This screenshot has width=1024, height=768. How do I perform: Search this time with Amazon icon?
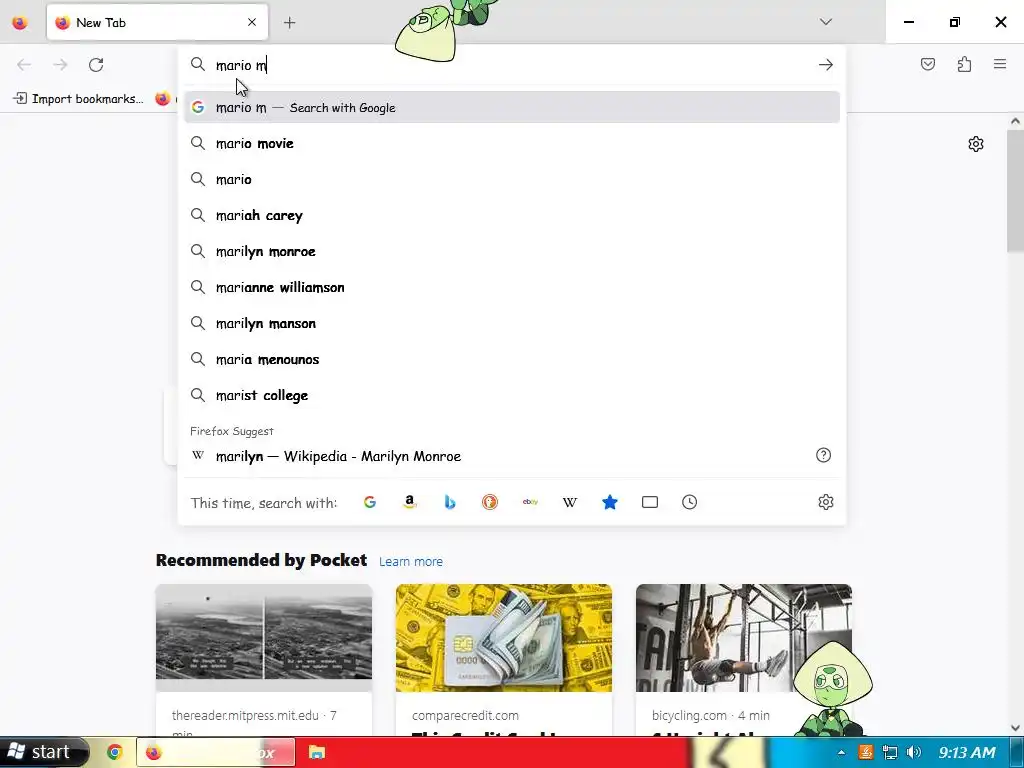click(x=409, y=502)
